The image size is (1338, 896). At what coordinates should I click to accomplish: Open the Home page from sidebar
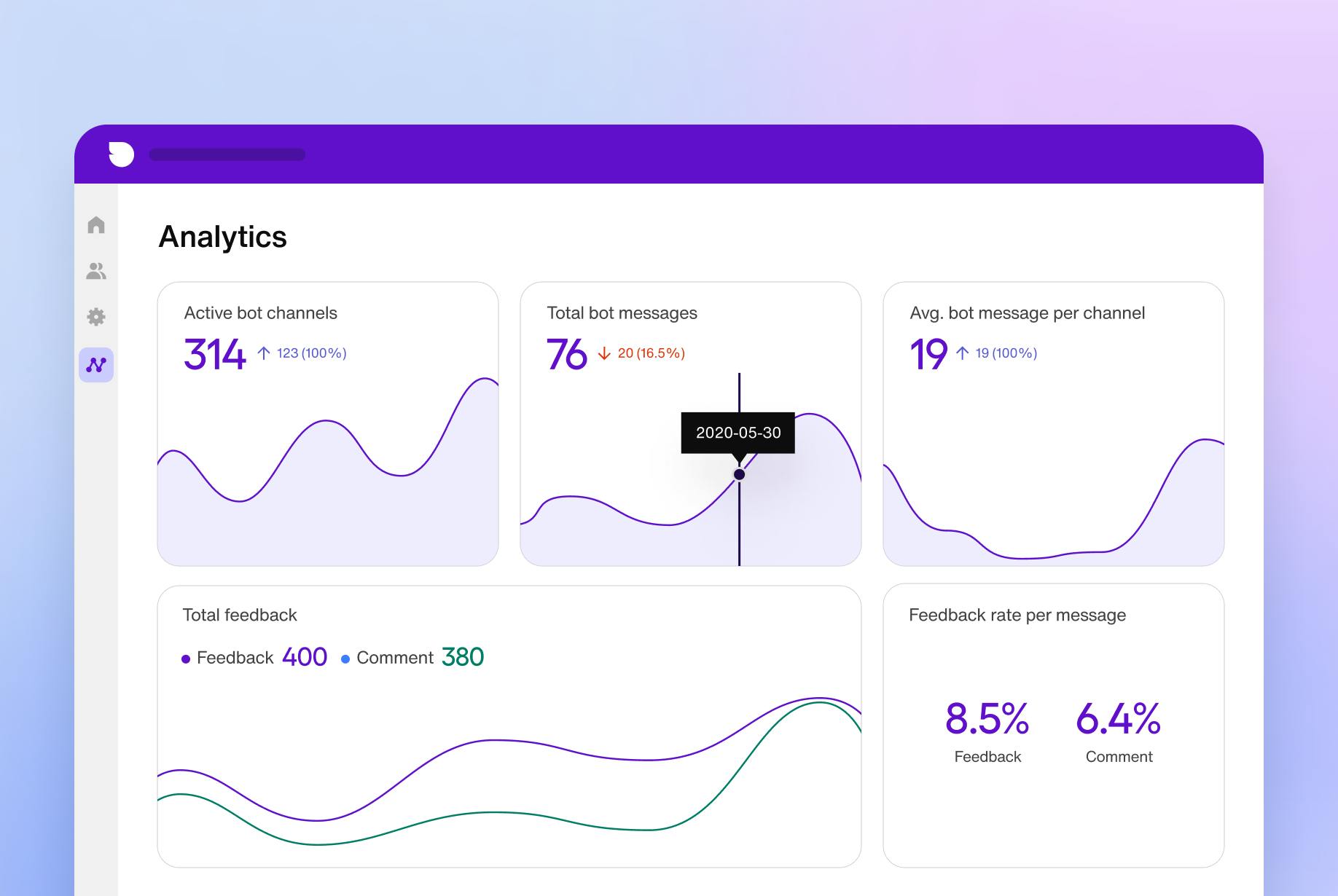coord(96,225)
